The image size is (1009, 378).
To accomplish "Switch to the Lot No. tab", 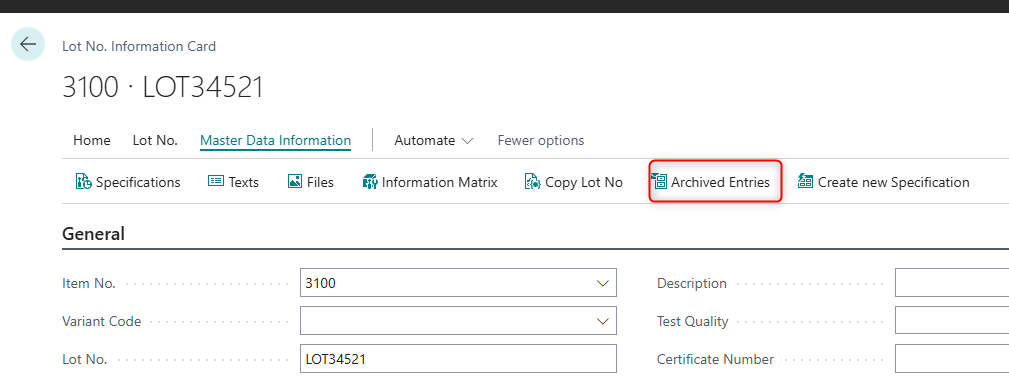I will (x=155, y=140).
